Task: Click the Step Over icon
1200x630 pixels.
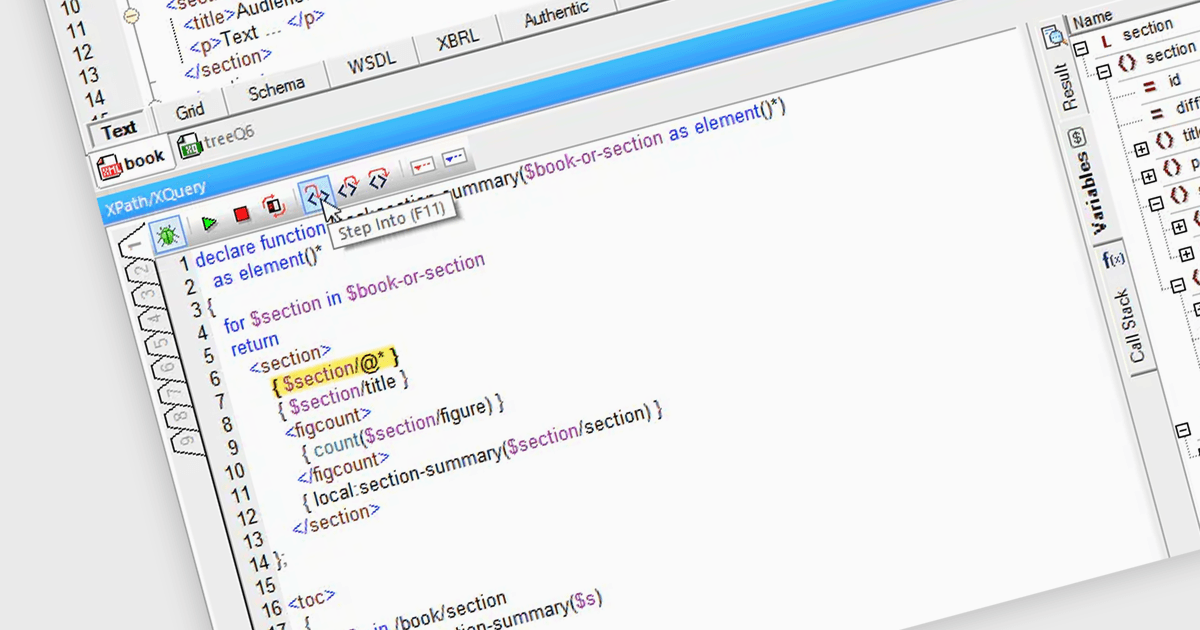Action: pyautogui.click(x=348, y=187)
